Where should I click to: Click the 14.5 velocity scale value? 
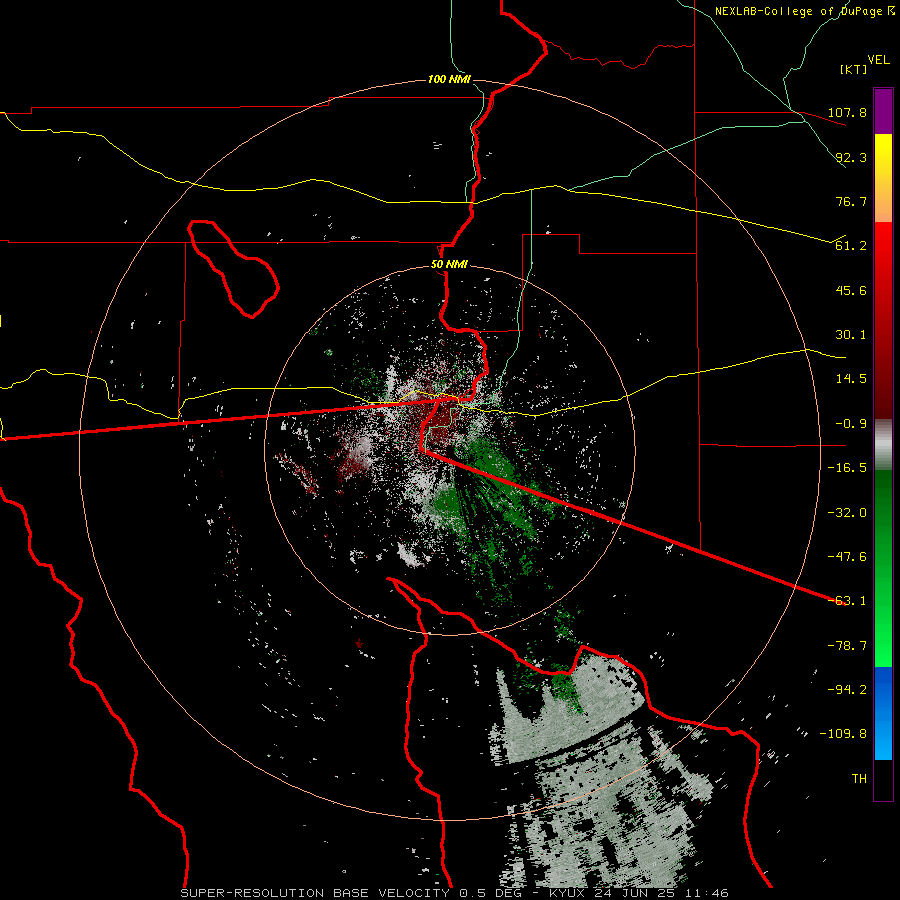pyautogui.click(x=851, y=379)
